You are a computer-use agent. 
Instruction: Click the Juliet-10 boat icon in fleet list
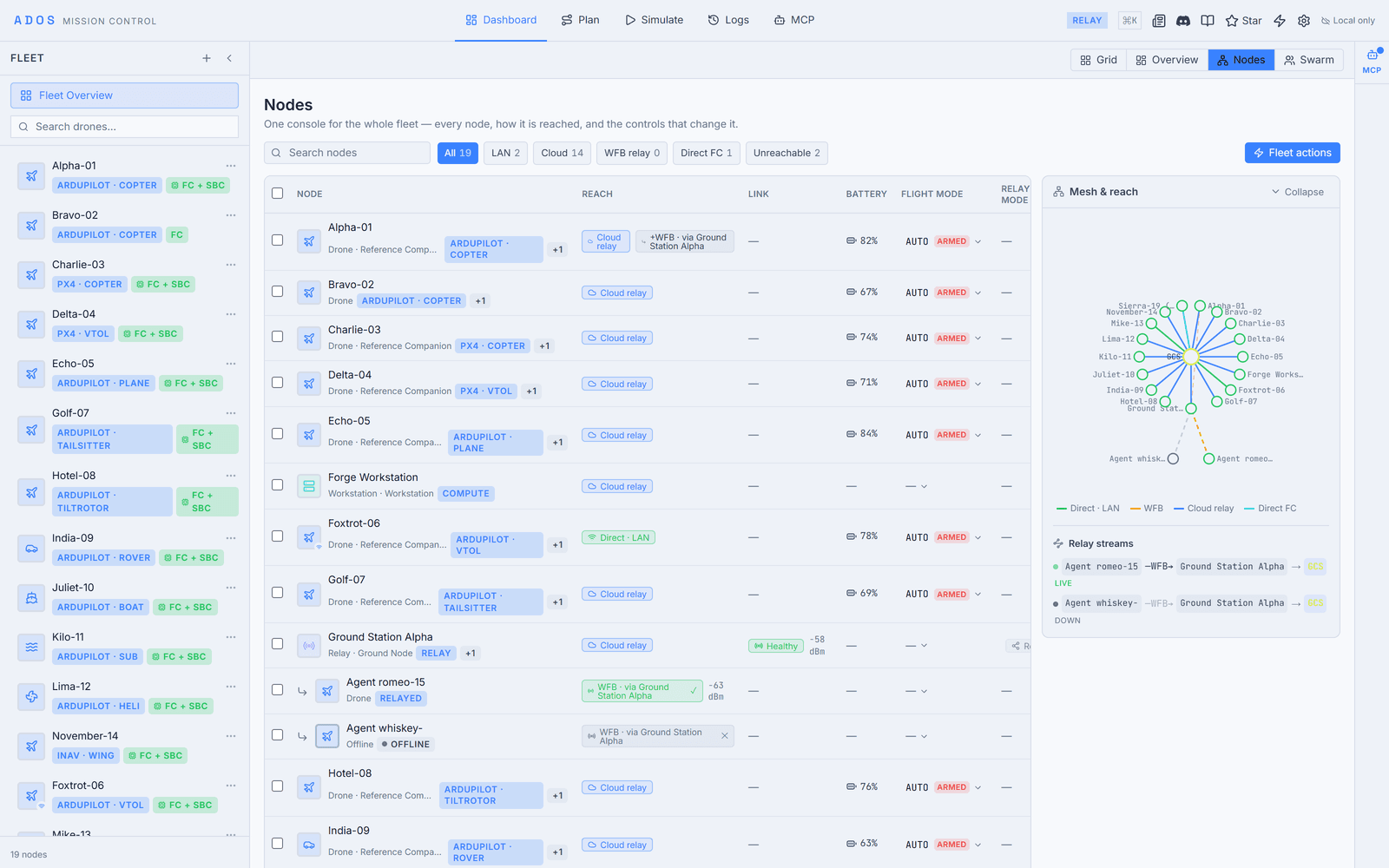31,597
